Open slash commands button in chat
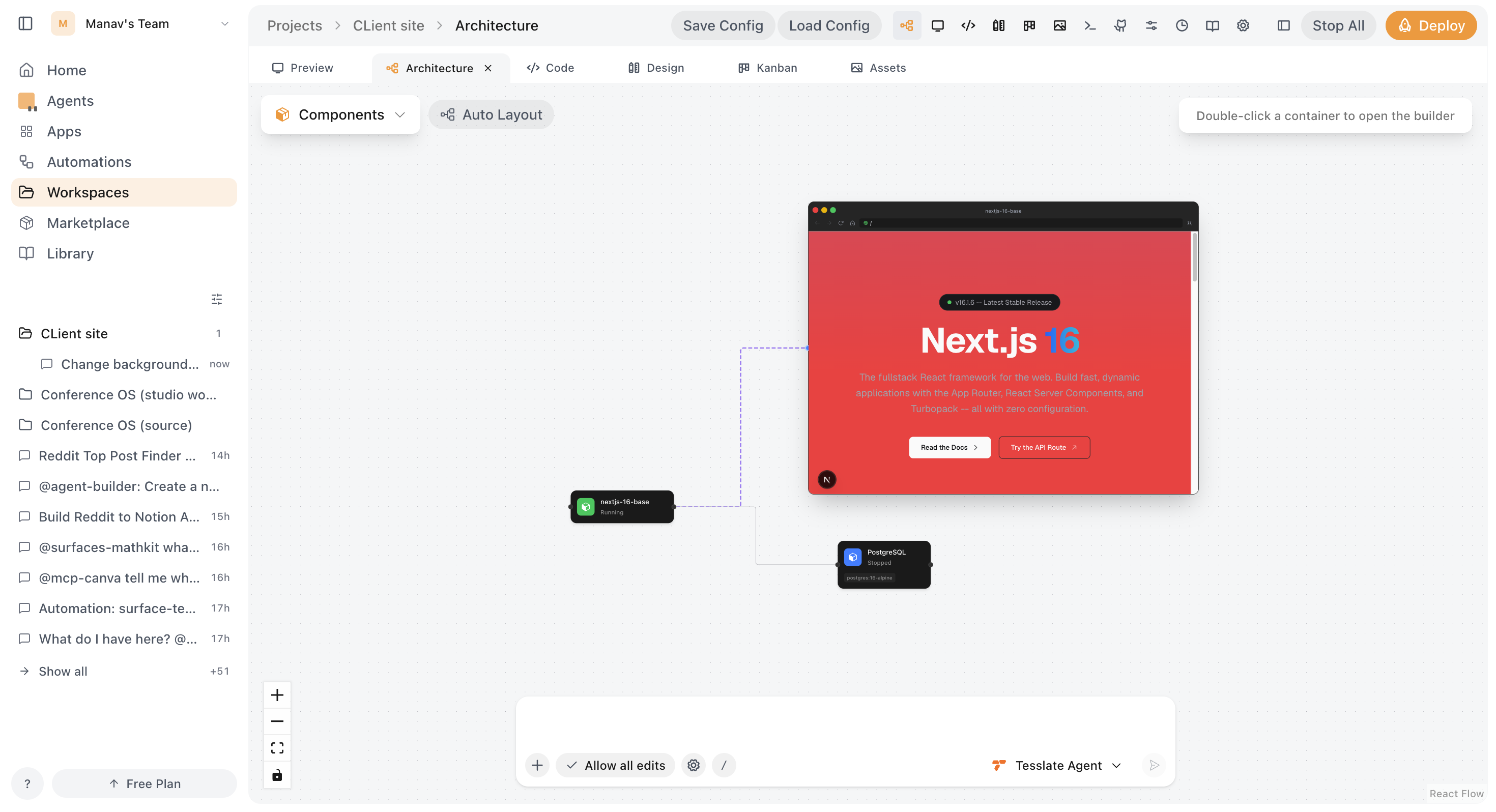 [724, 766]
